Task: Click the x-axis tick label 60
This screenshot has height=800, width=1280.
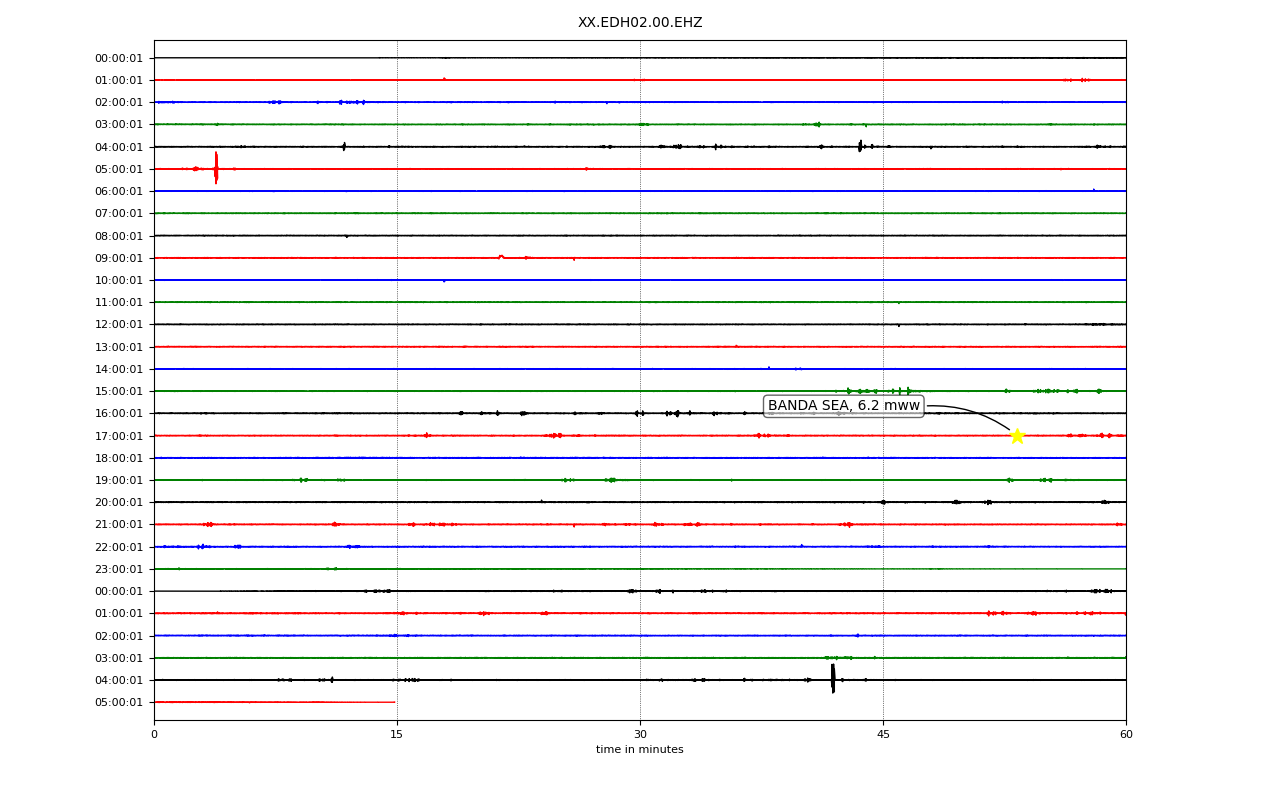Action: 1126,735
